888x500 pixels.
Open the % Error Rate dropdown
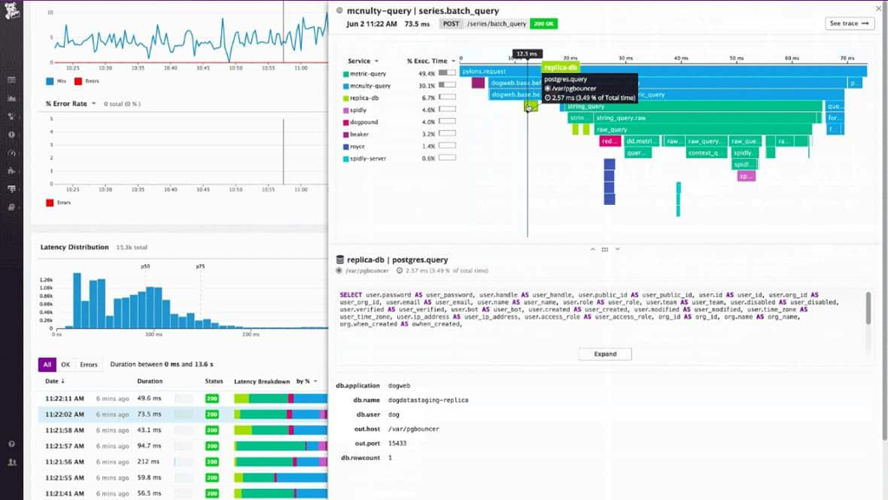click(71, 103)
